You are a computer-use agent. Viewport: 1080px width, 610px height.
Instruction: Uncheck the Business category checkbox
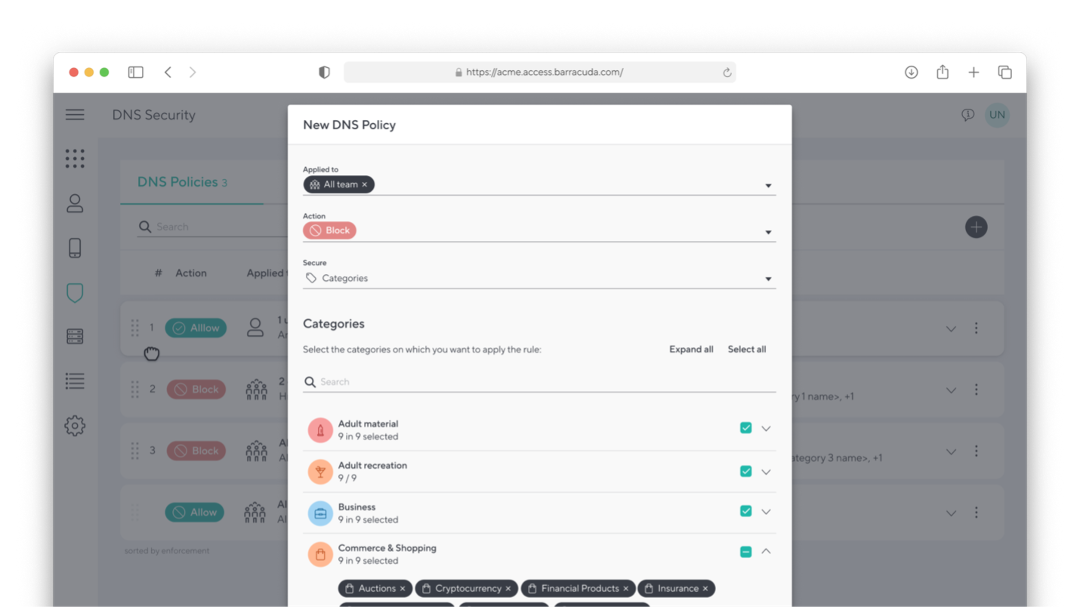(x=746, y=511)
